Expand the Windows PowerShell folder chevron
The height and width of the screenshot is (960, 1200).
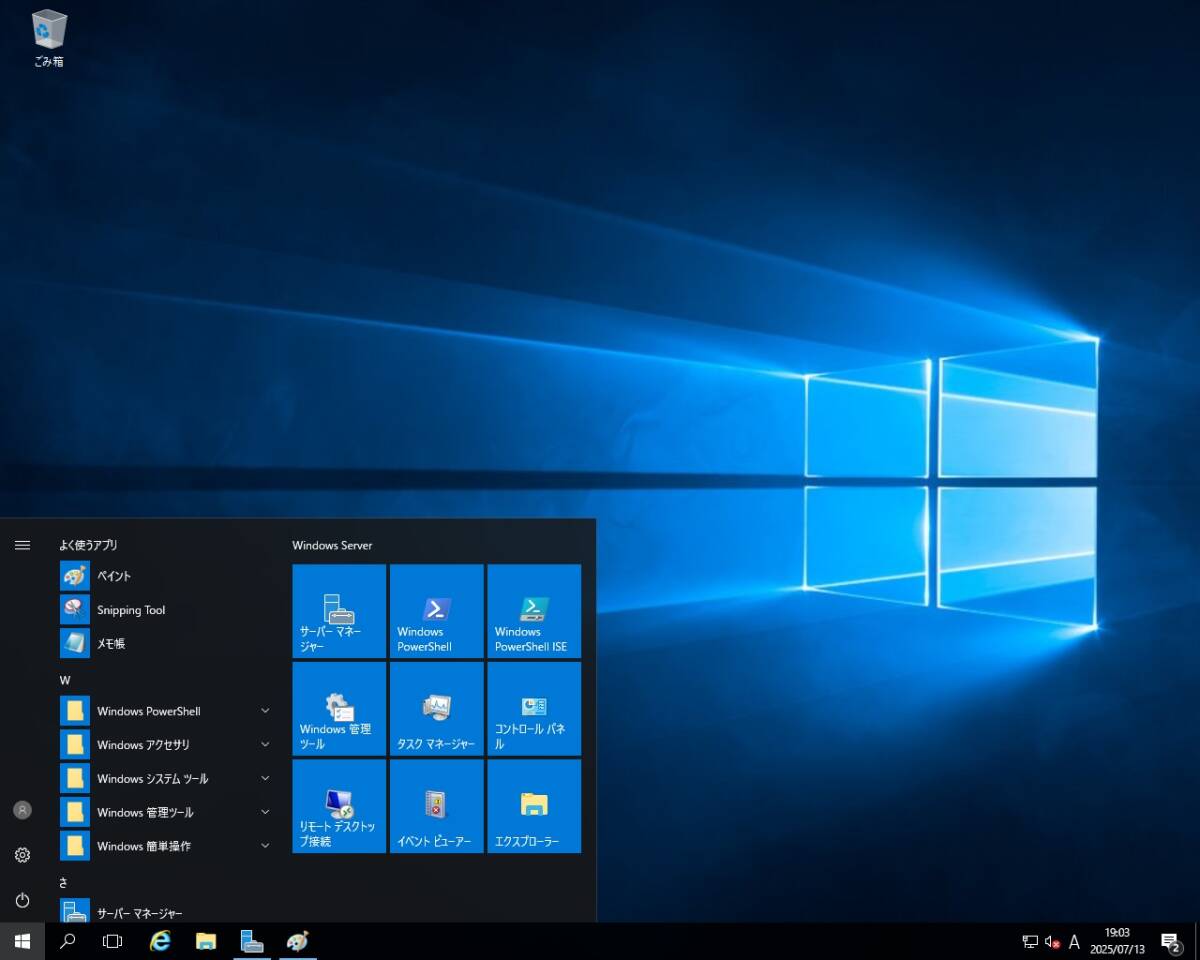point(265,711)
